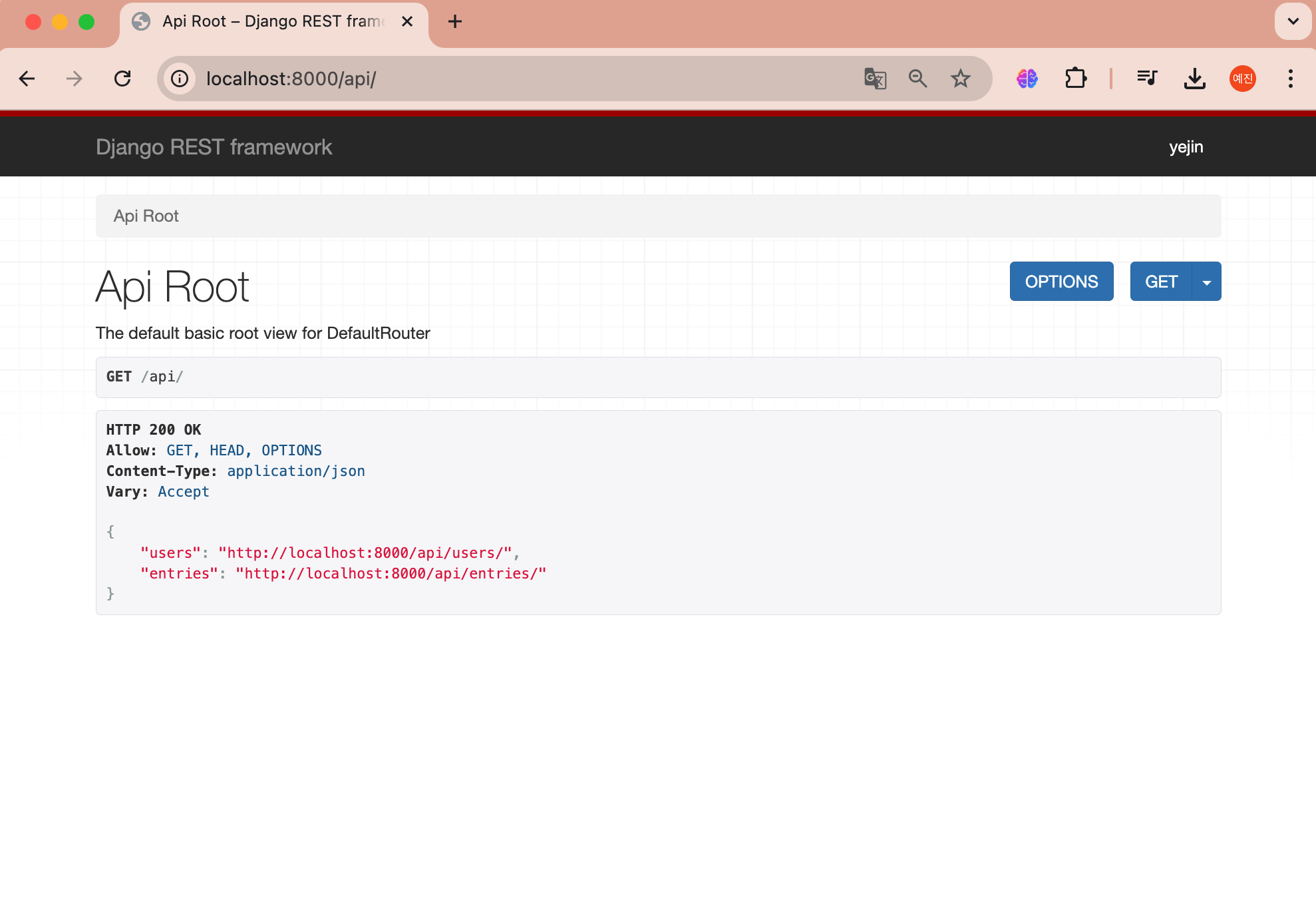The width and height of the screenshot is (1316, 900).
Task: Click the browser back arrow
Action: click(27, 79)
